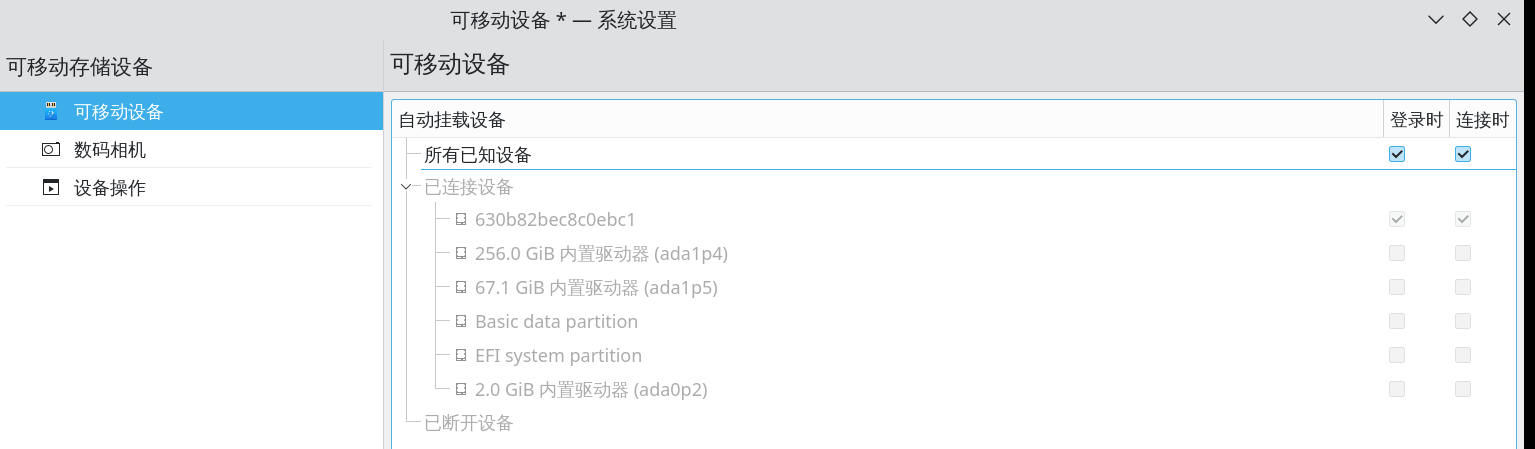
Task: Collapse the 已连接设备 tree branch
Action: click(x=405, y=186)
